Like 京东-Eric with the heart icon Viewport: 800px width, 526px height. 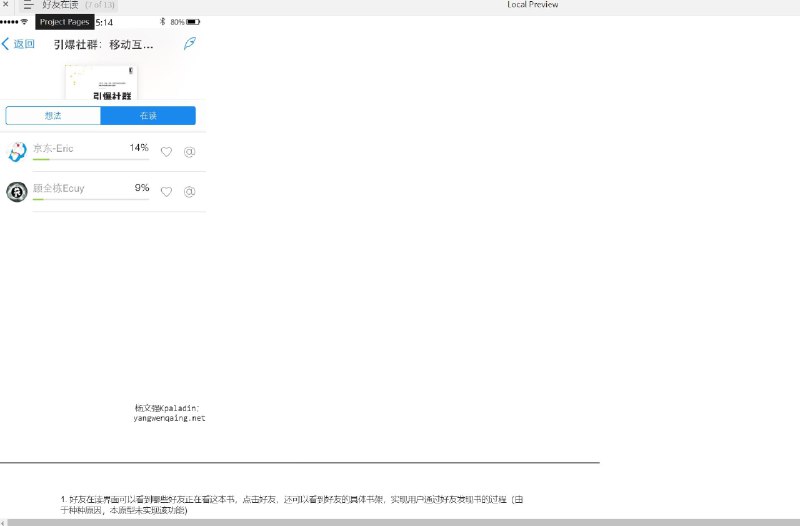[x=166, y=152]
